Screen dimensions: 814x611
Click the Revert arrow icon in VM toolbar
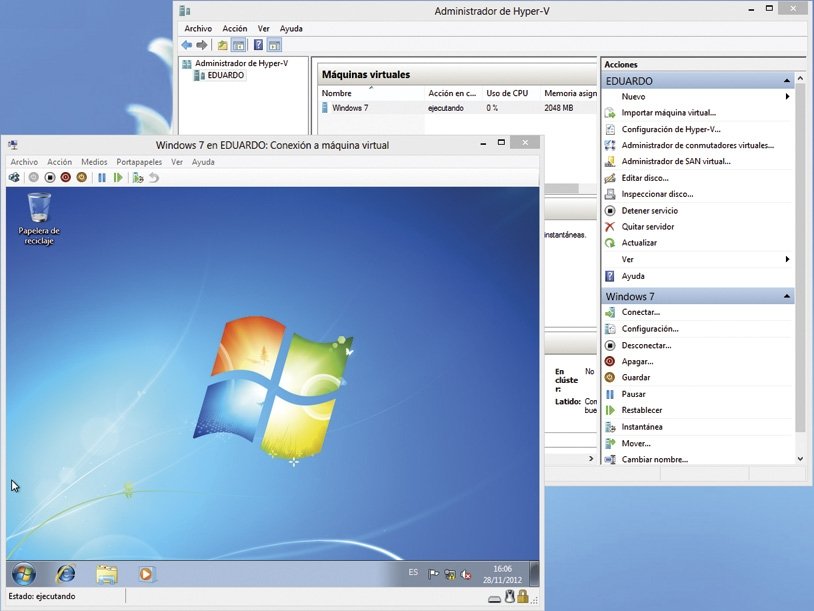[x=154, y=178]
